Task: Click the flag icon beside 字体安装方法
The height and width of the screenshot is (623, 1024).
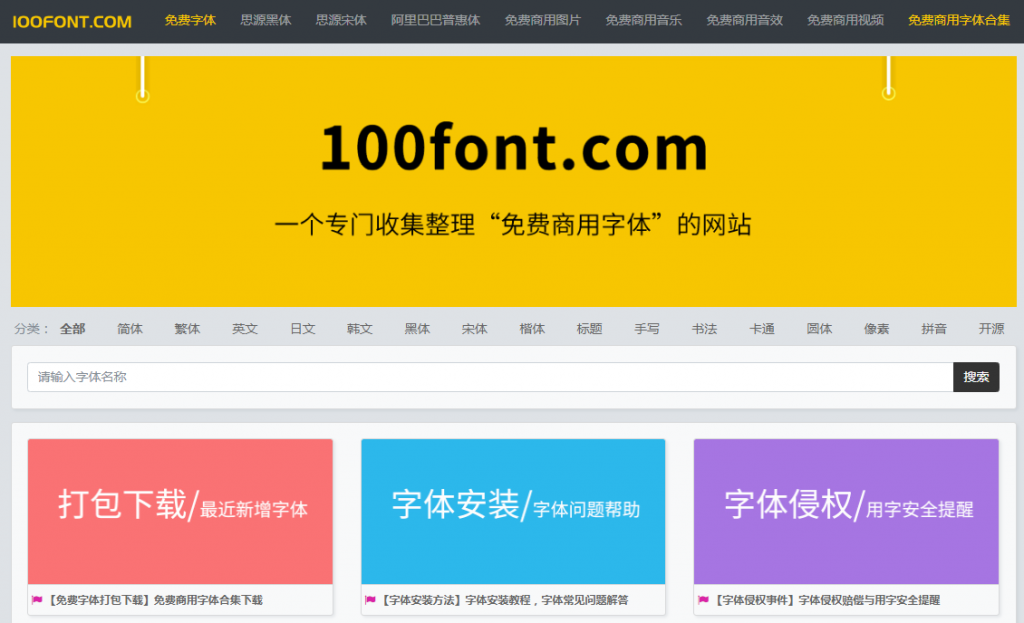Action: 370,600
